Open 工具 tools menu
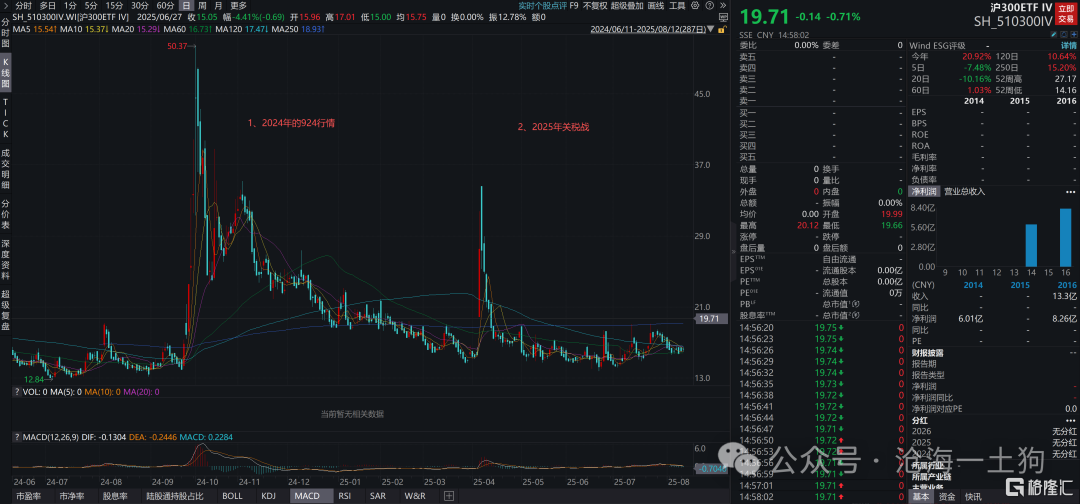 677,6
